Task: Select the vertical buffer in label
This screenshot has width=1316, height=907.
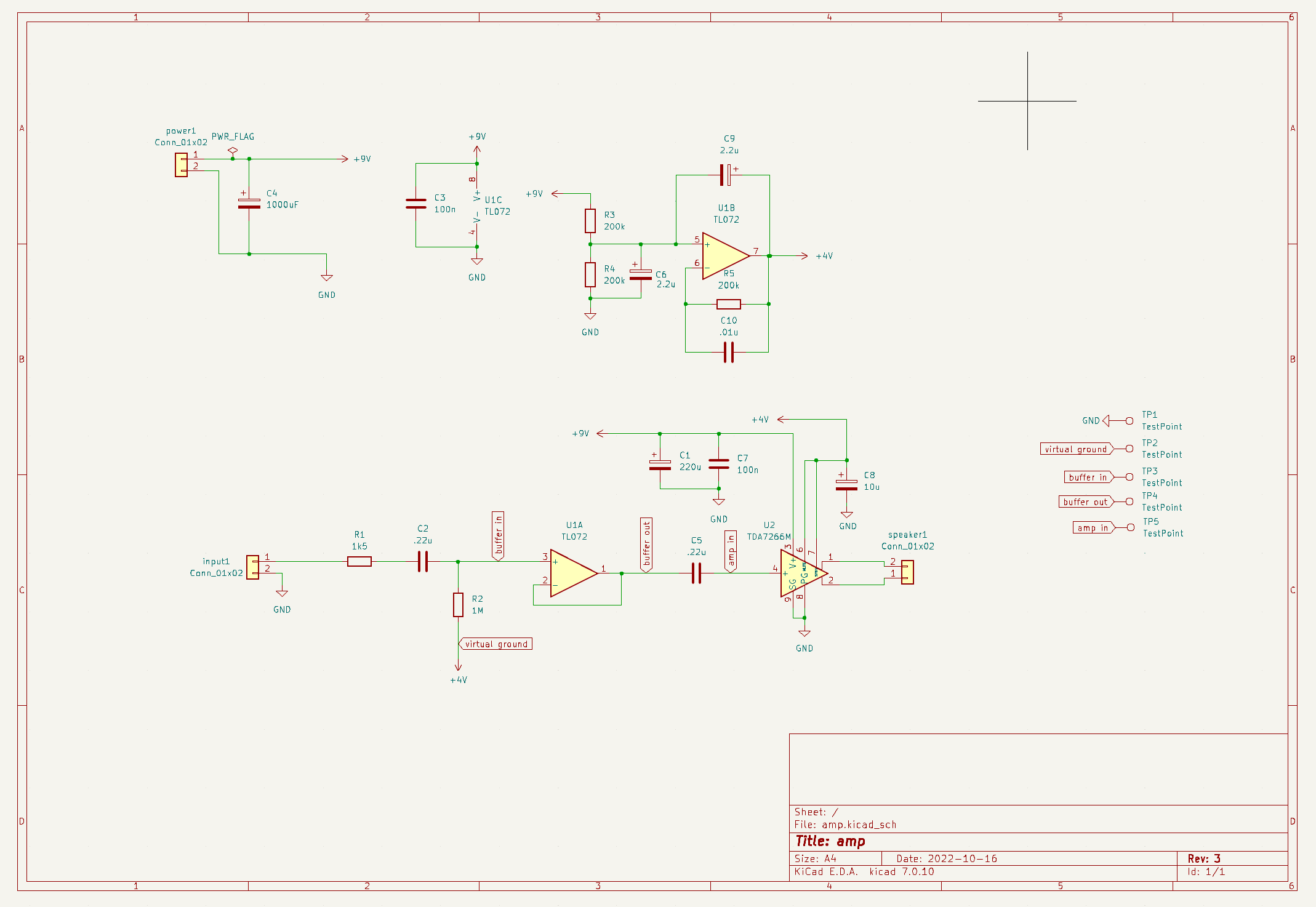Action: (498, 535)
